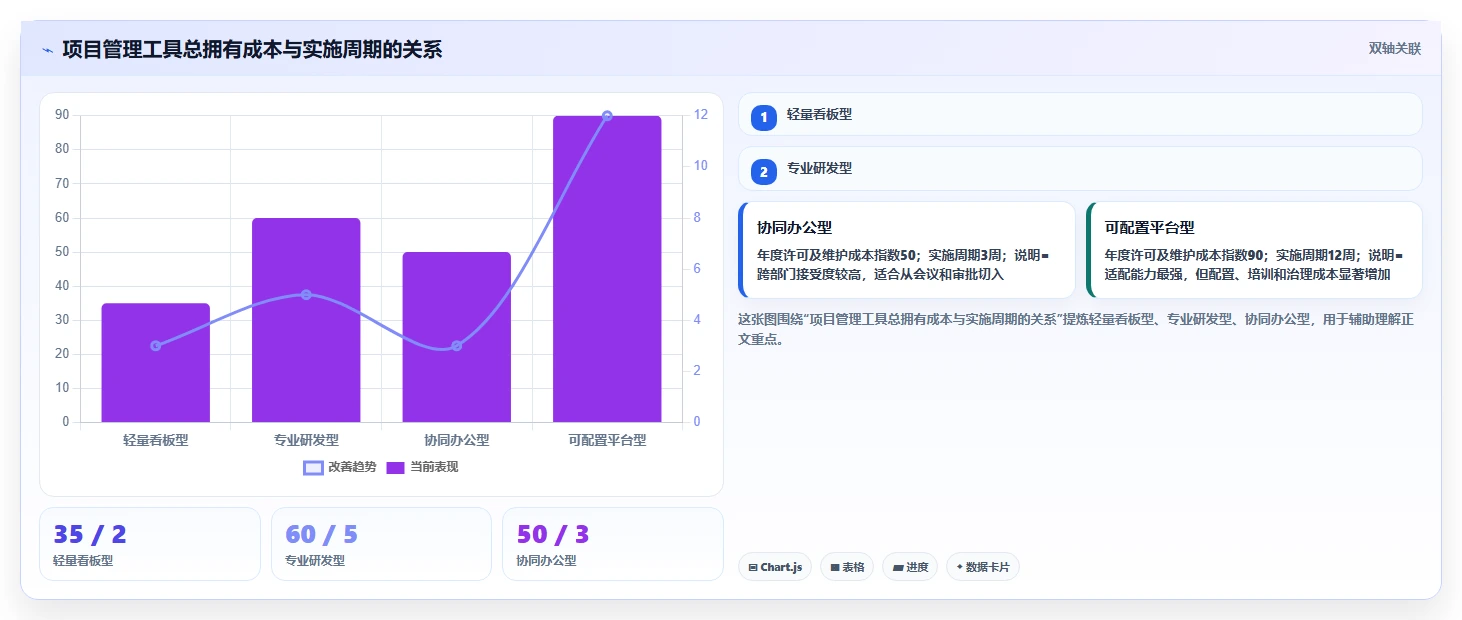This screenshot has height=620, width=1462.
Task: Click the right axis value 12
Action: coord(701,115)
